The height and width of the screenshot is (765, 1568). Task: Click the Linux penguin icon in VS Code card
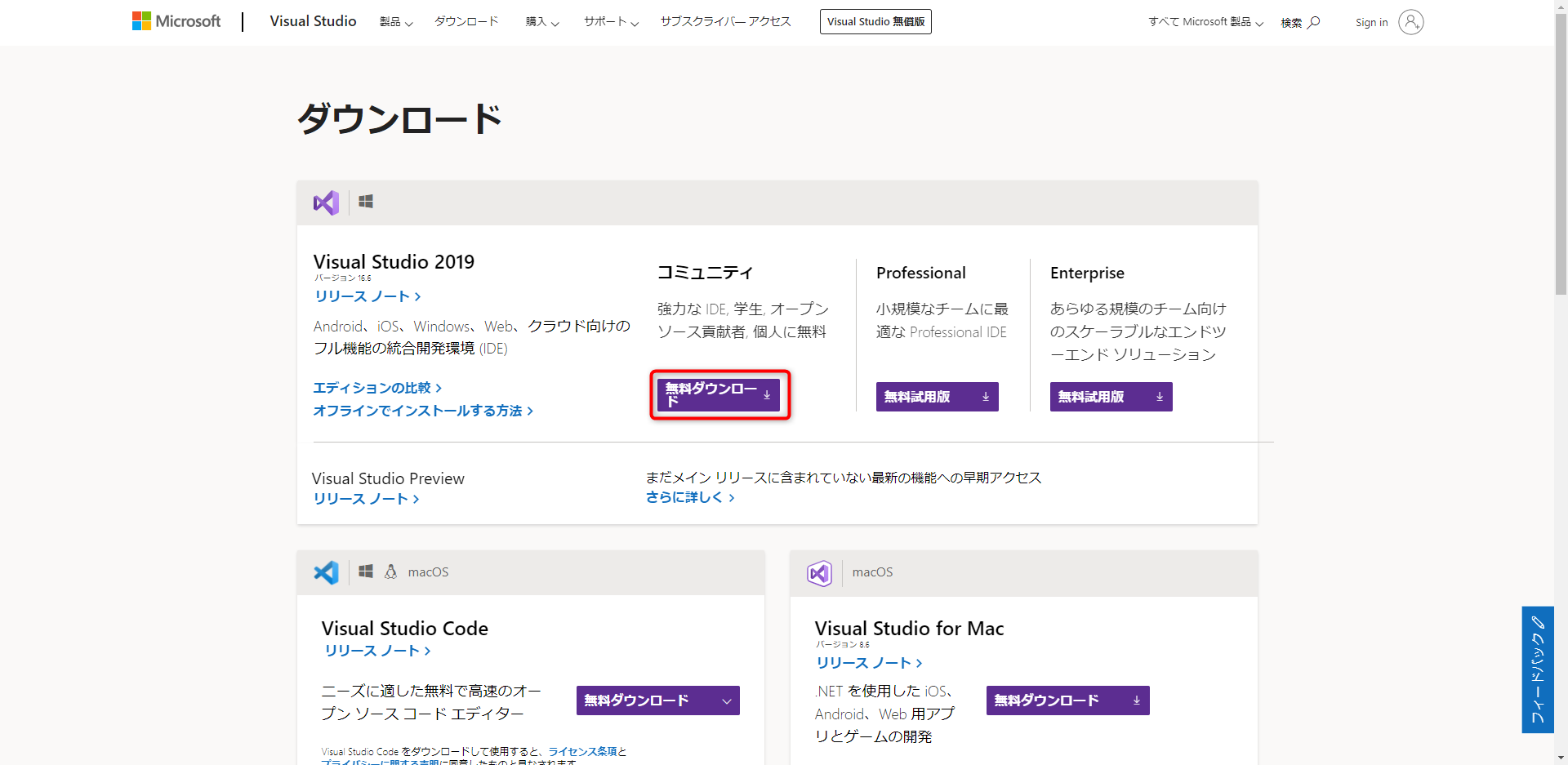(391, 572)
